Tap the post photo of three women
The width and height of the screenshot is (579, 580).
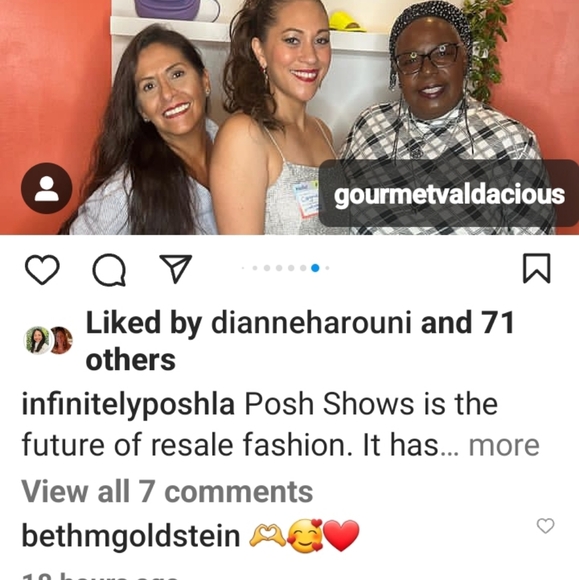tap(289, 117)
